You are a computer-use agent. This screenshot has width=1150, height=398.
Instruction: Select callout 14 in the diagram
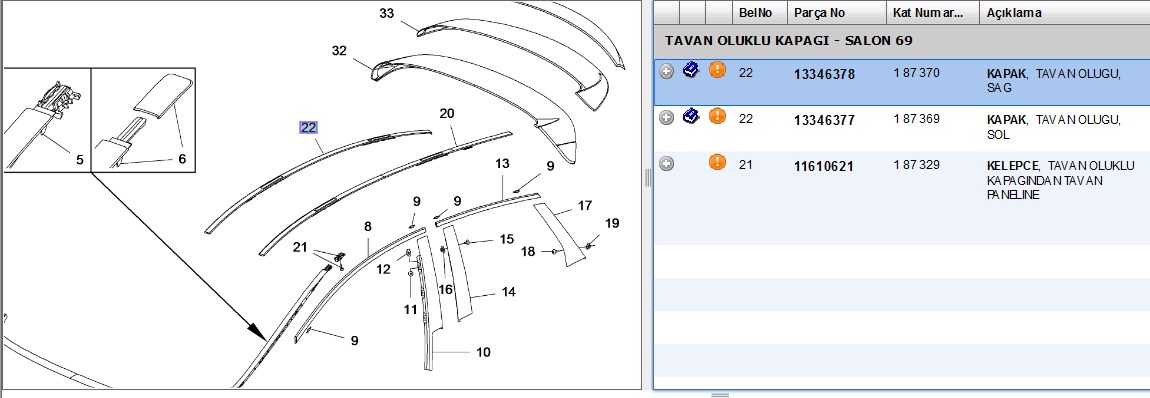coord(508,292)
